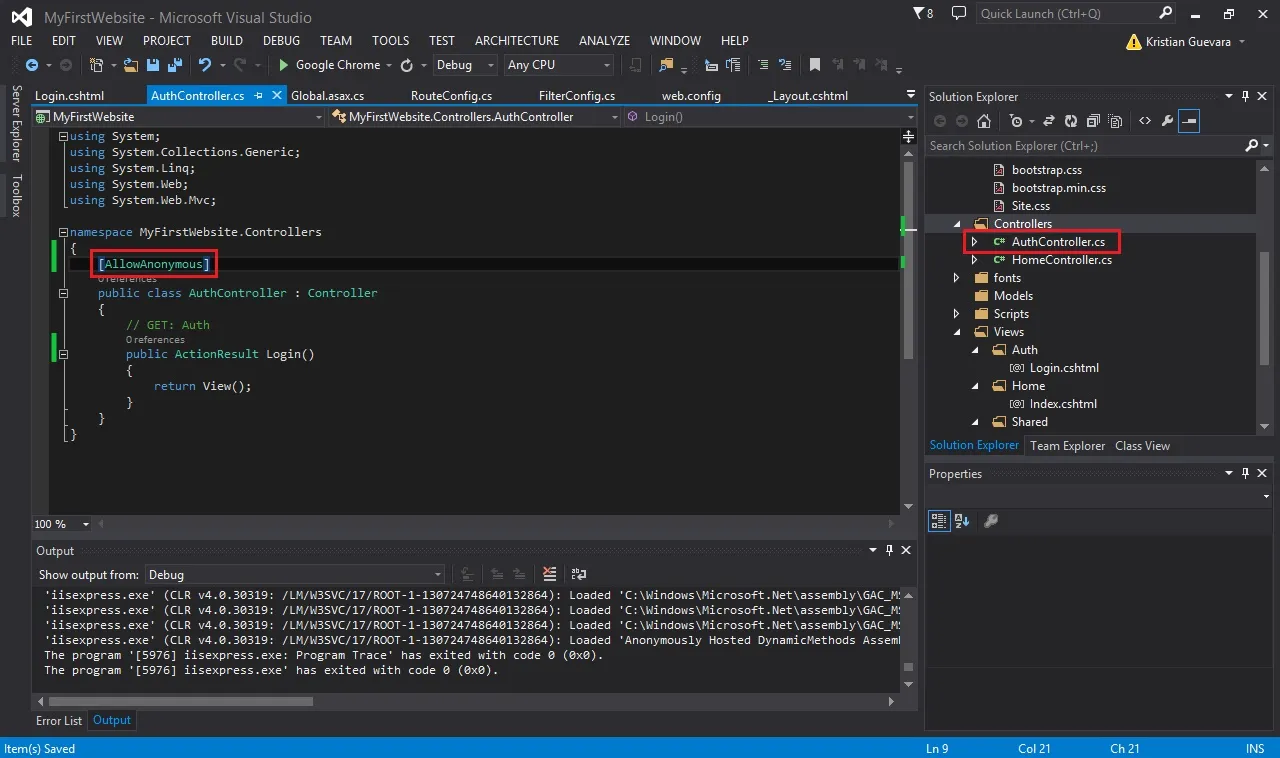The width and height of the screenshot is (1280, 758).
Task: Click Collapse All icon in Solution Explorer
Action: pyautogui.click(x=1092, y=121)
